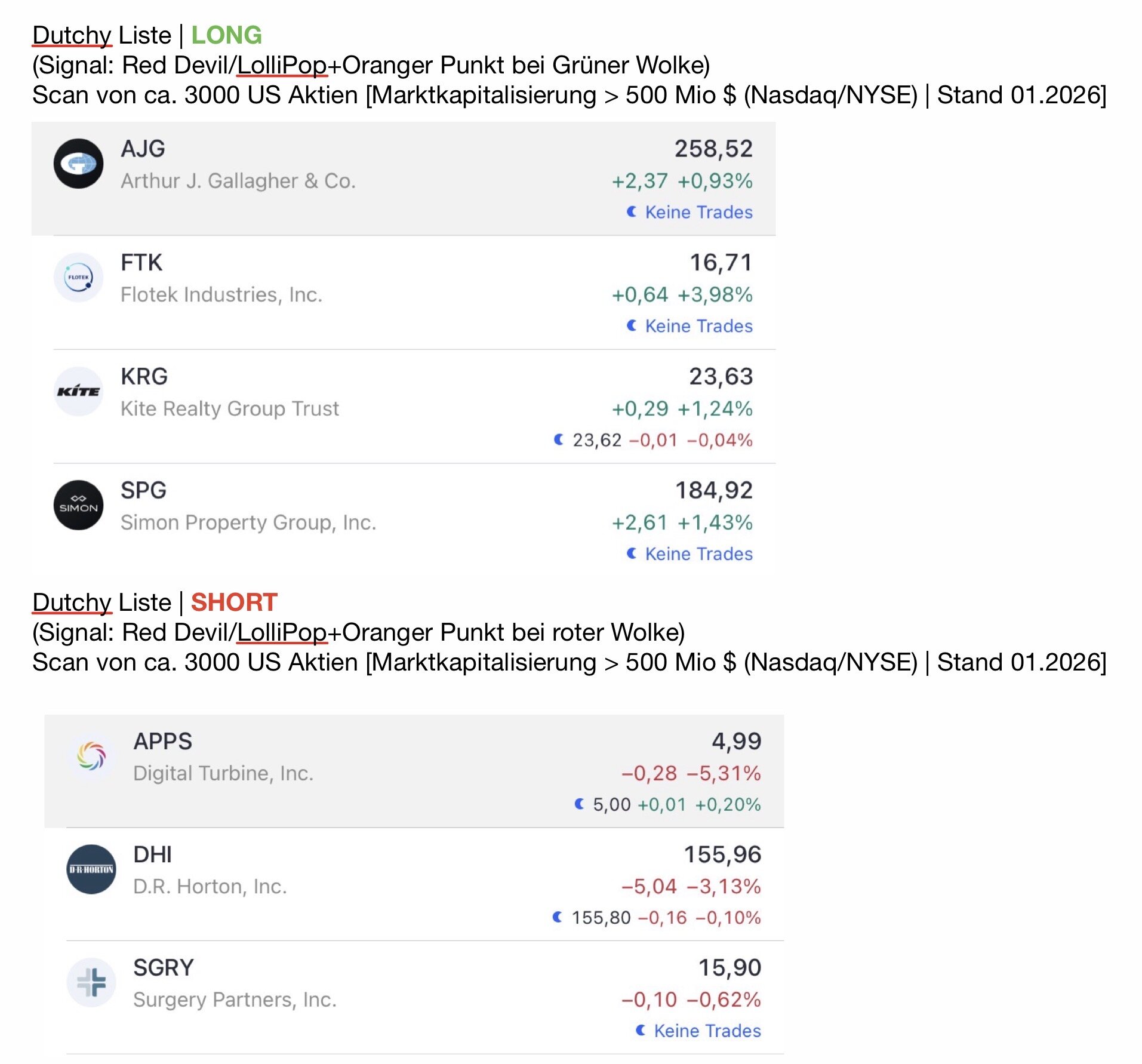Click the Kite Realty logo icon

pyautogui.click(x=78, y=392)
